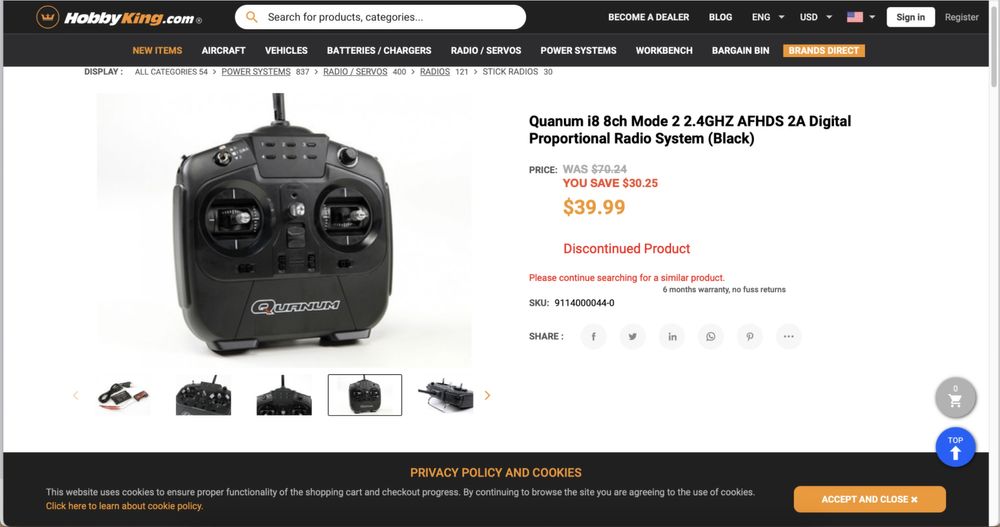Expand the ENG language dropdown
Screen dimensions: 1000x527
(768, 17)
